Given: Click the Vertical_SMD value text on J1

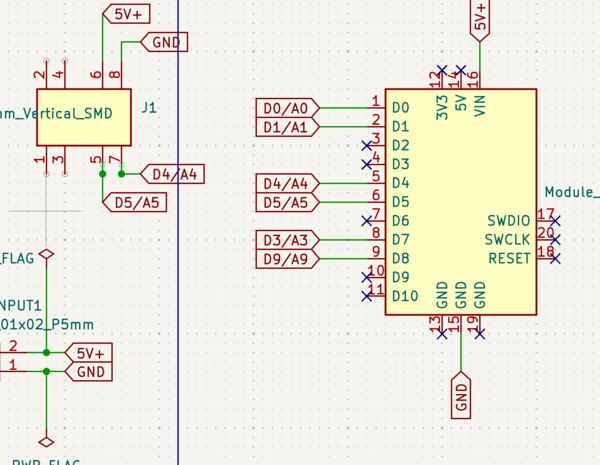Looking at the screenshot, I should [x=56, y=114].
